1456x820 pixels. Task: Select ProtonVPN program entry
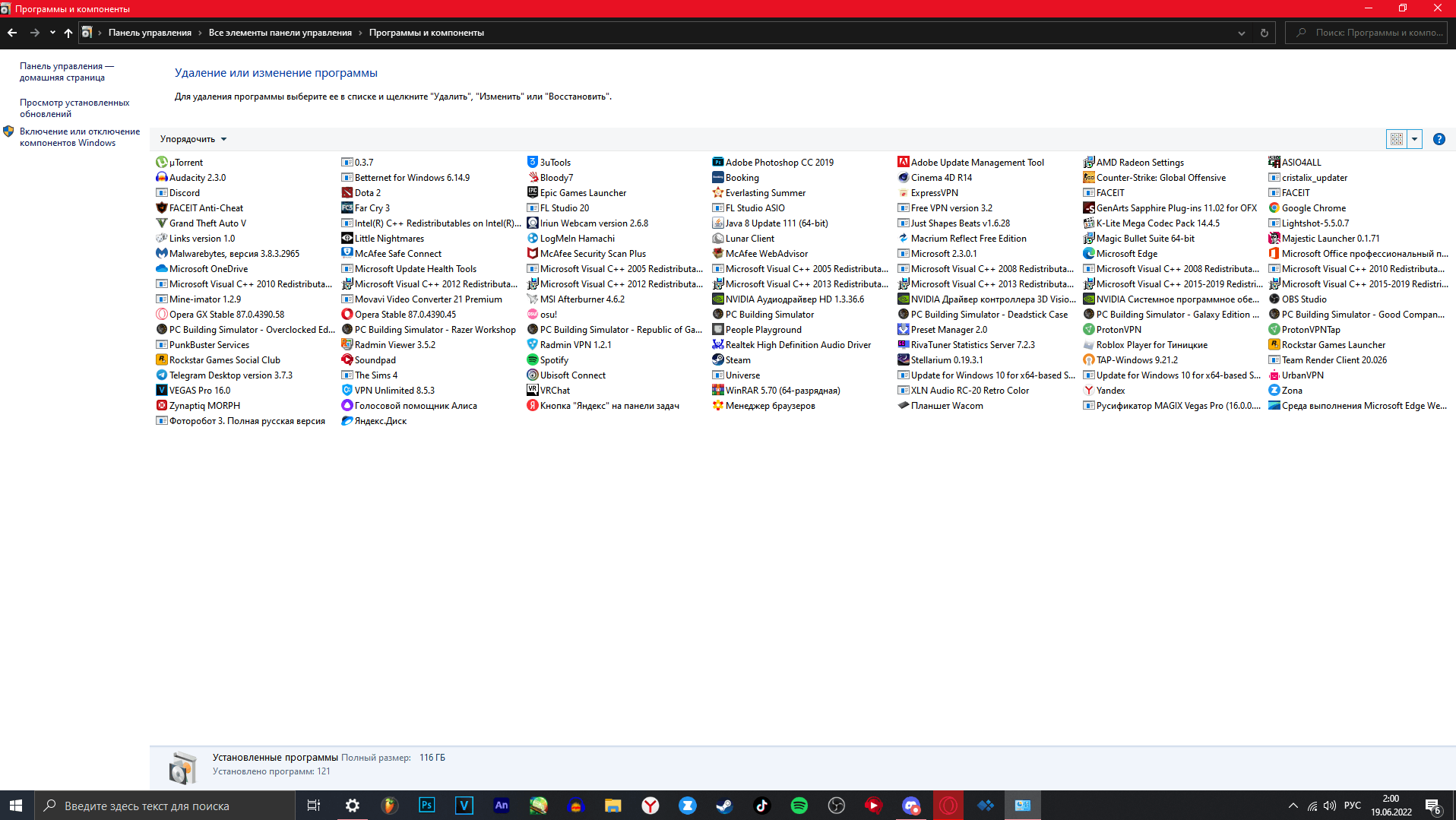click(x=1112, y=329)
